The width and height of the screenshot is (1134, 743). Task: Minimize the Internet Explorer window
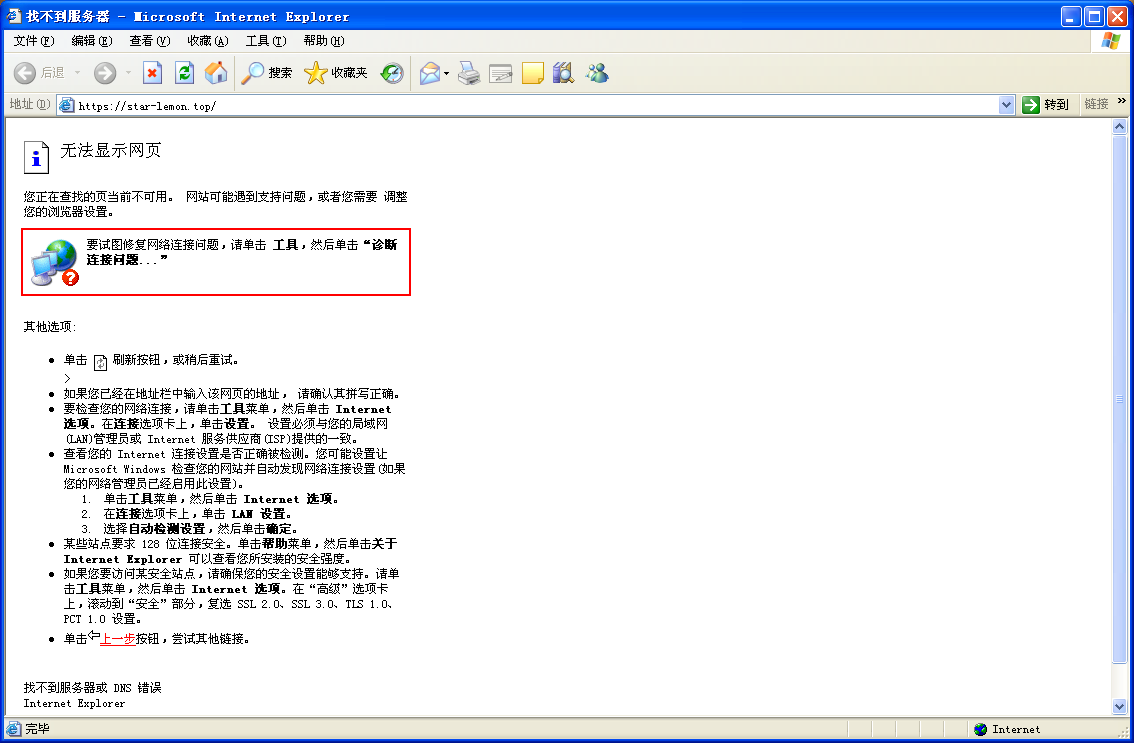tap(1072, 17)
